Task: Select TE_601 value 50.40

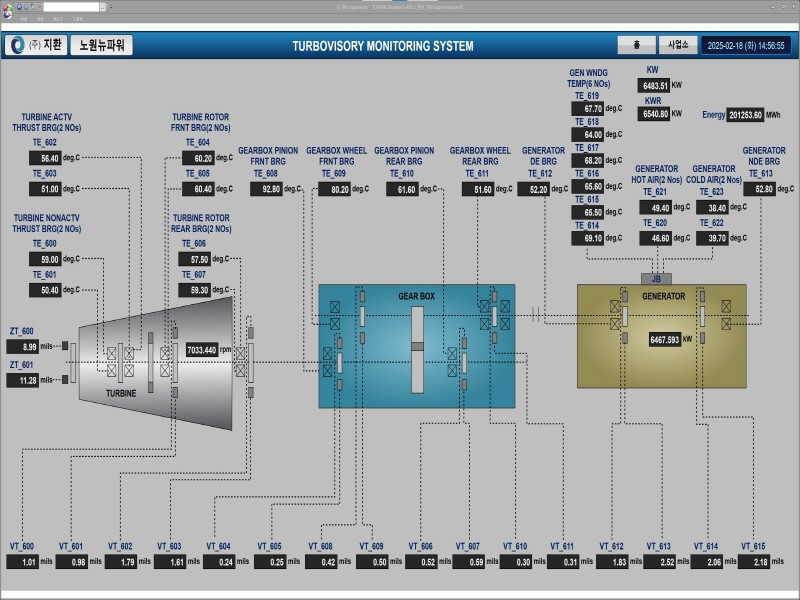Action: [45, 290]
